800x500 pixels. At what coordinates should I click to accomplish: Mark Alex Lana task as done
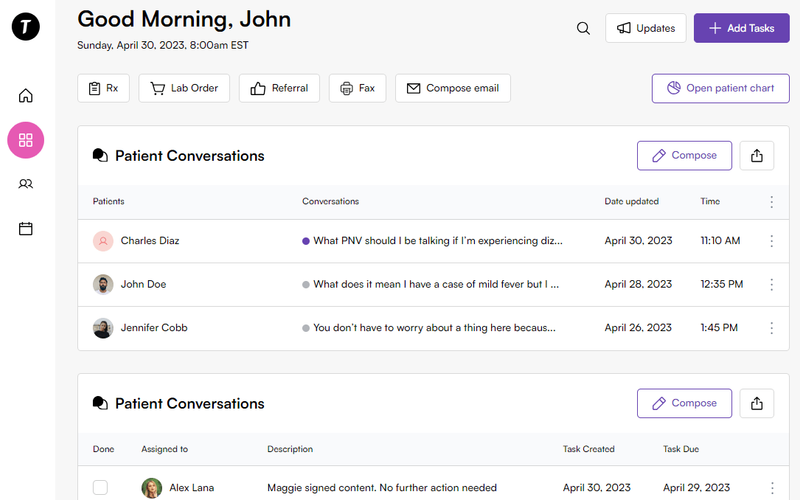click(101, 487)
